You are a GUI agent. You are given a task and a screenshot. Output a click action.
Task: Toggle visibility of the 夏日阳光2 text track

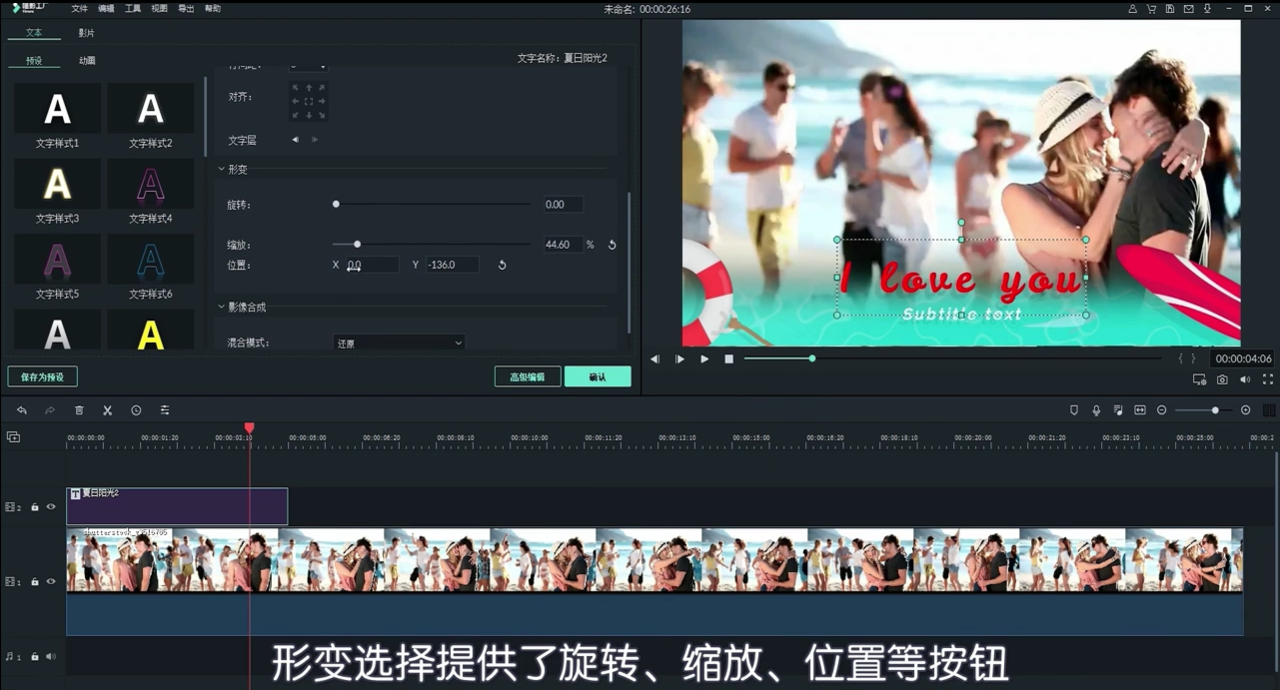tap(50, 507)
